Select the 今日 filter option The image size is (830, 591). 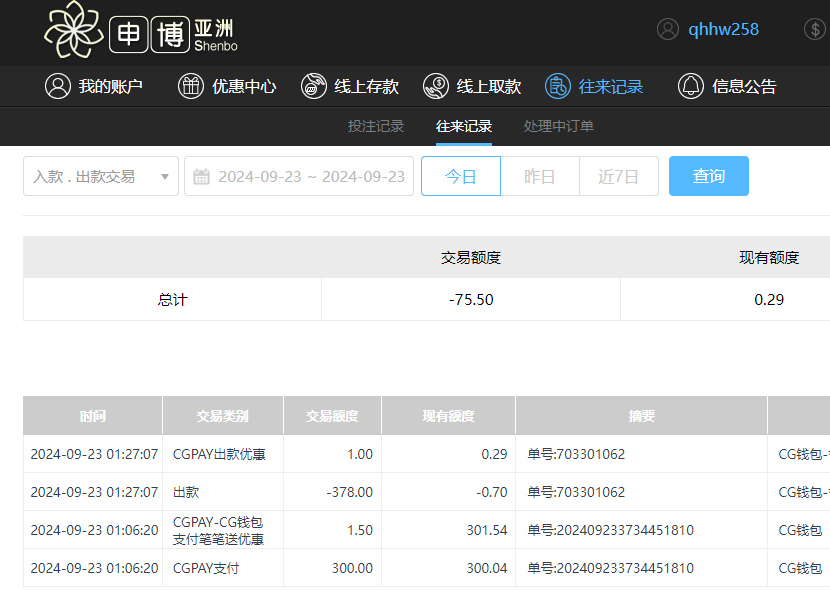460,175
